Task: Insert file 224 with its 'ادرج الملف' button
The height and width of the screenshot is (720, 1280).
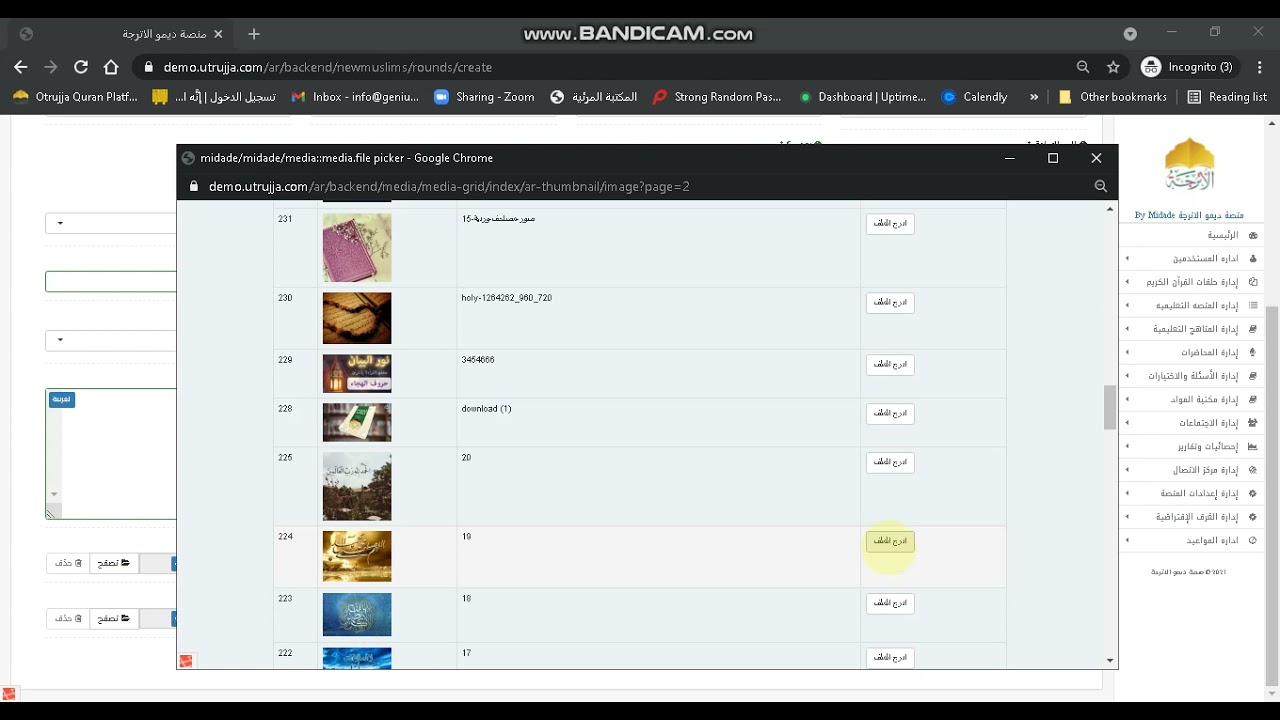Action: [x=890, y=541]
